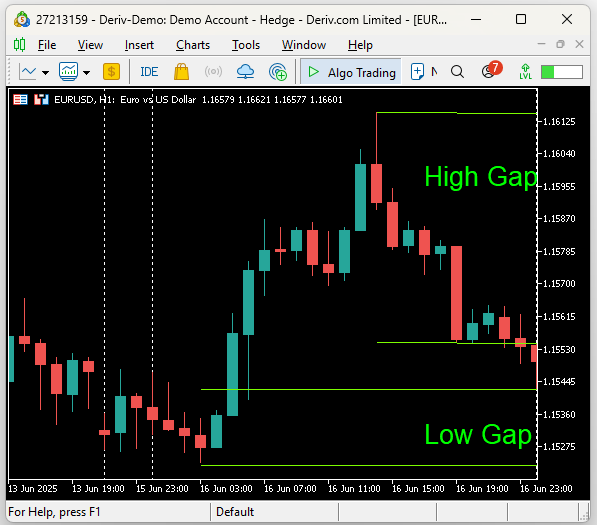The image size is (597, 525).
Task: Click the 16 Jun 11:00 time axis label
Action: [x=354, y=489]
